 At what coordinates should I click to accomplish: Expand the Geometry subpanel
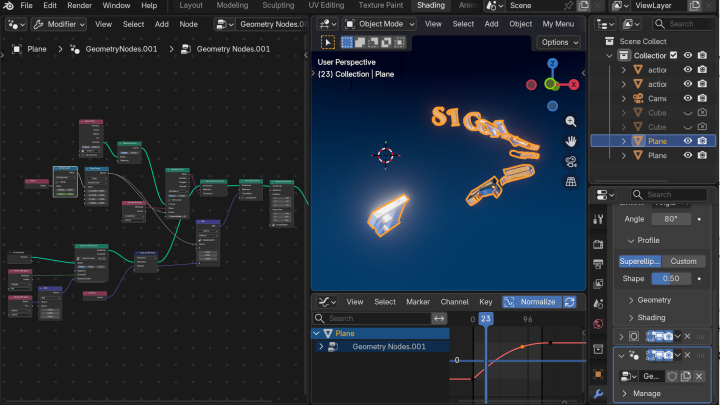[x=654, y=300]
